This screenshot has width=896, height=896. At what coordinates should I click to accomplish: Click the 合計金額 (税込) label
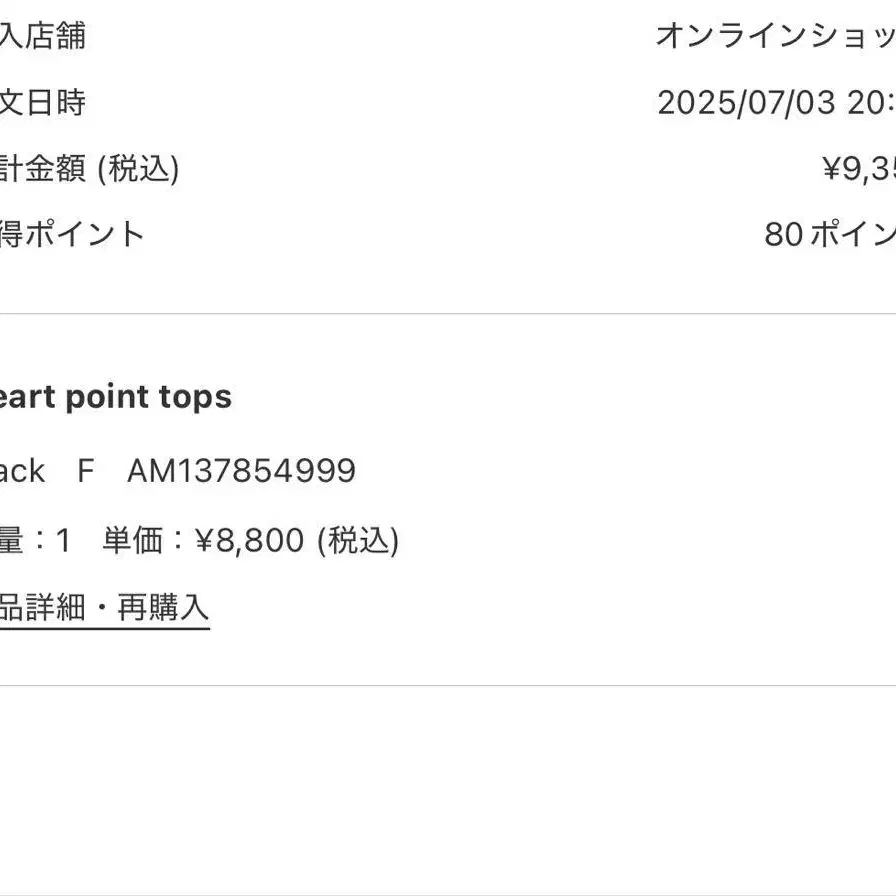89,169
